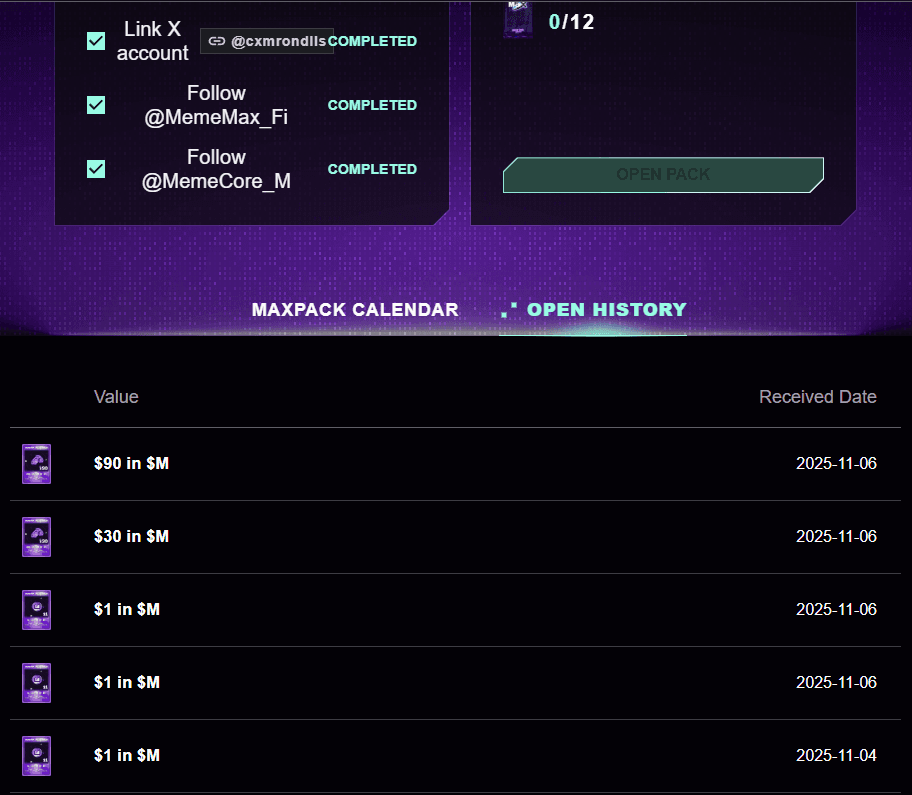Open the card icon for the 2025-11-04 reward
The image size is (912, 795).
[37, 756]
